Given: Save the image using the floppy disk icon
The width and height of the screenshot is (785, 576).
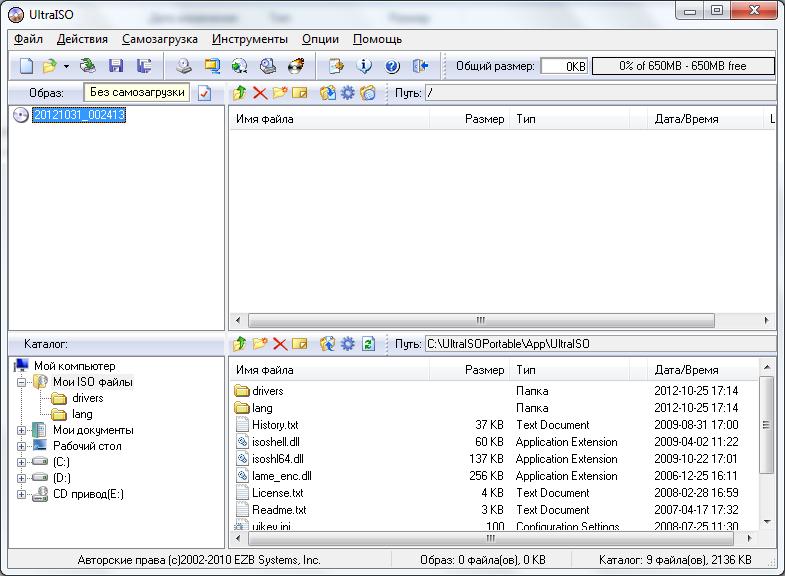Looking at the screenshot, I should 116,66.
